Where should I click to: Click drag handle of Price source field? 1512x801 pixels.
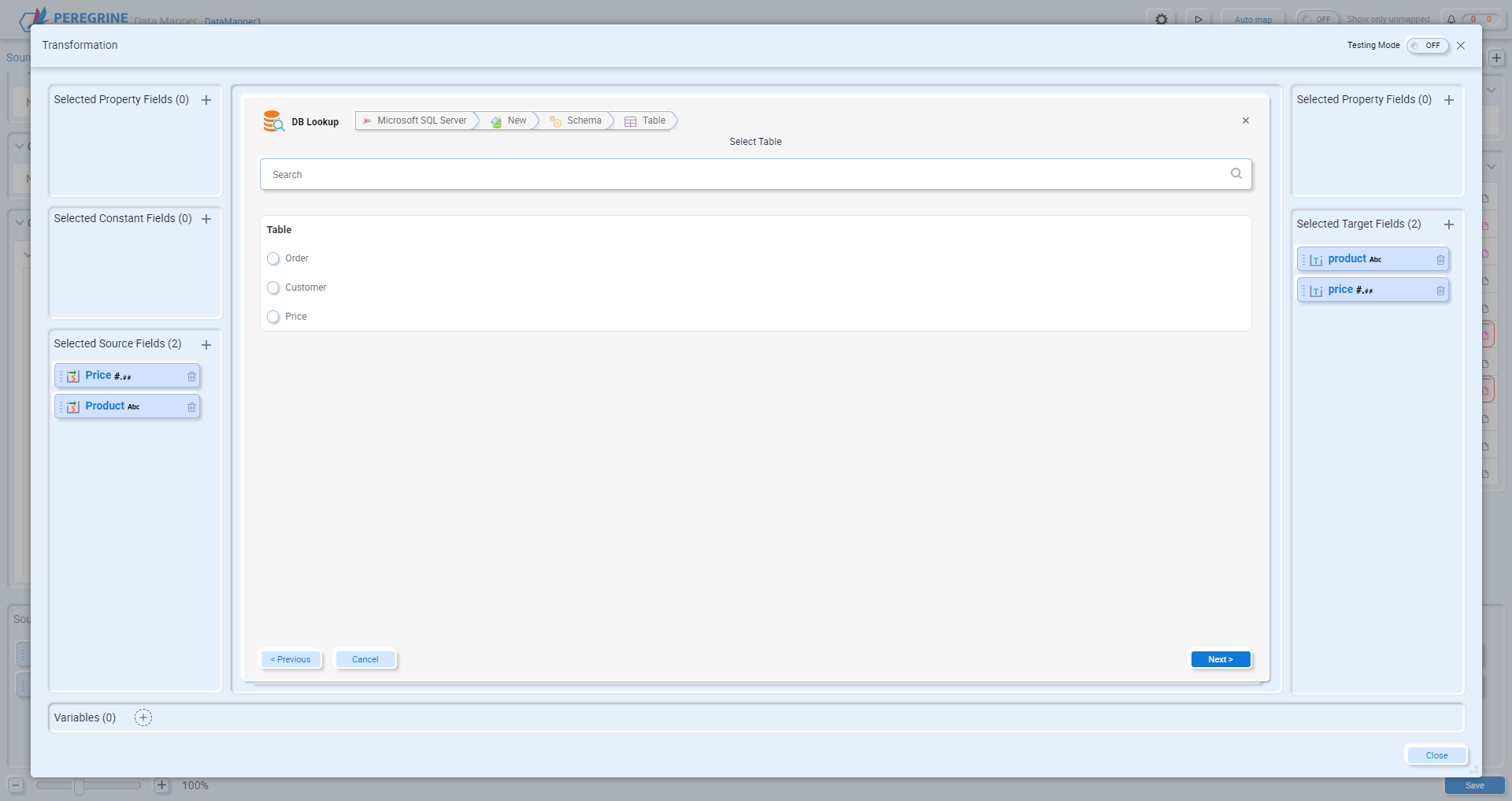click(61, 376)
